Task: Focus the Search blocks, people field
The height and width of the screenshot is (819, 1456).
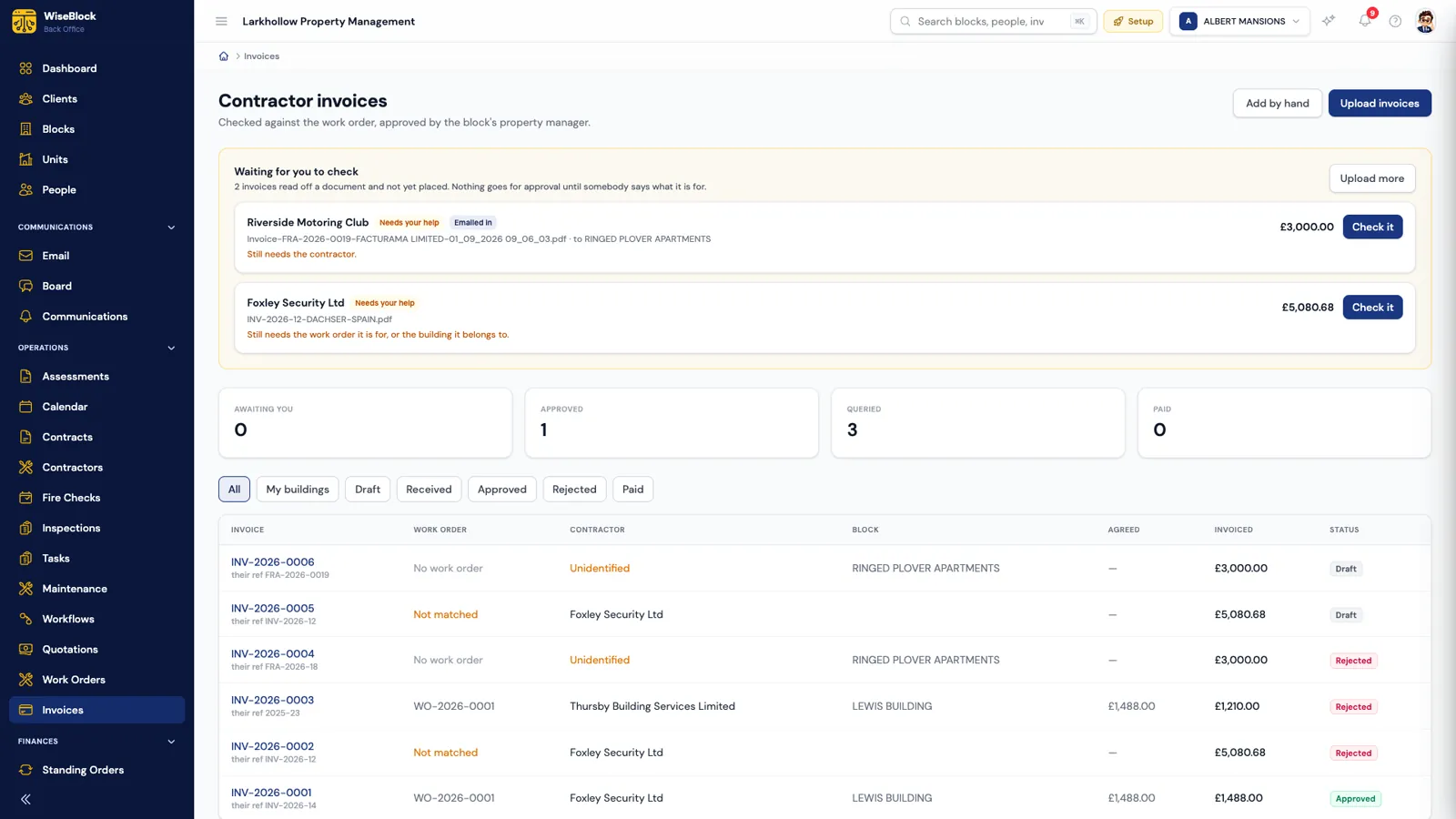Action: (x=994, y=21)
